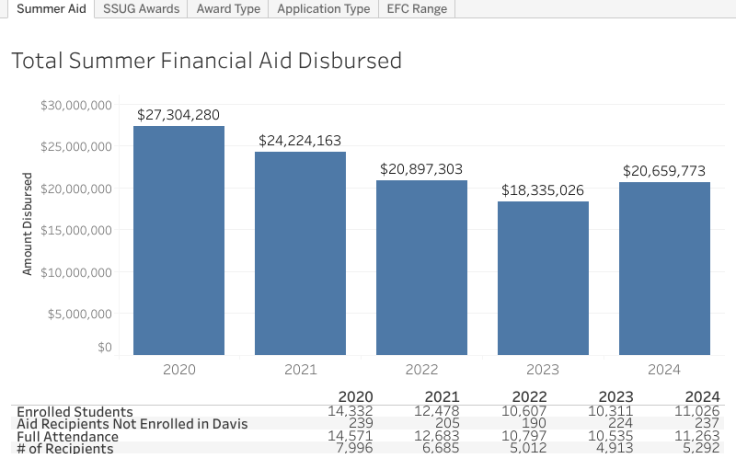Click the 14,332 enrolled students cell
Image resolution: width=736 pixels, height=454 pixels.
pyautogui.click(x=351, y=412)
